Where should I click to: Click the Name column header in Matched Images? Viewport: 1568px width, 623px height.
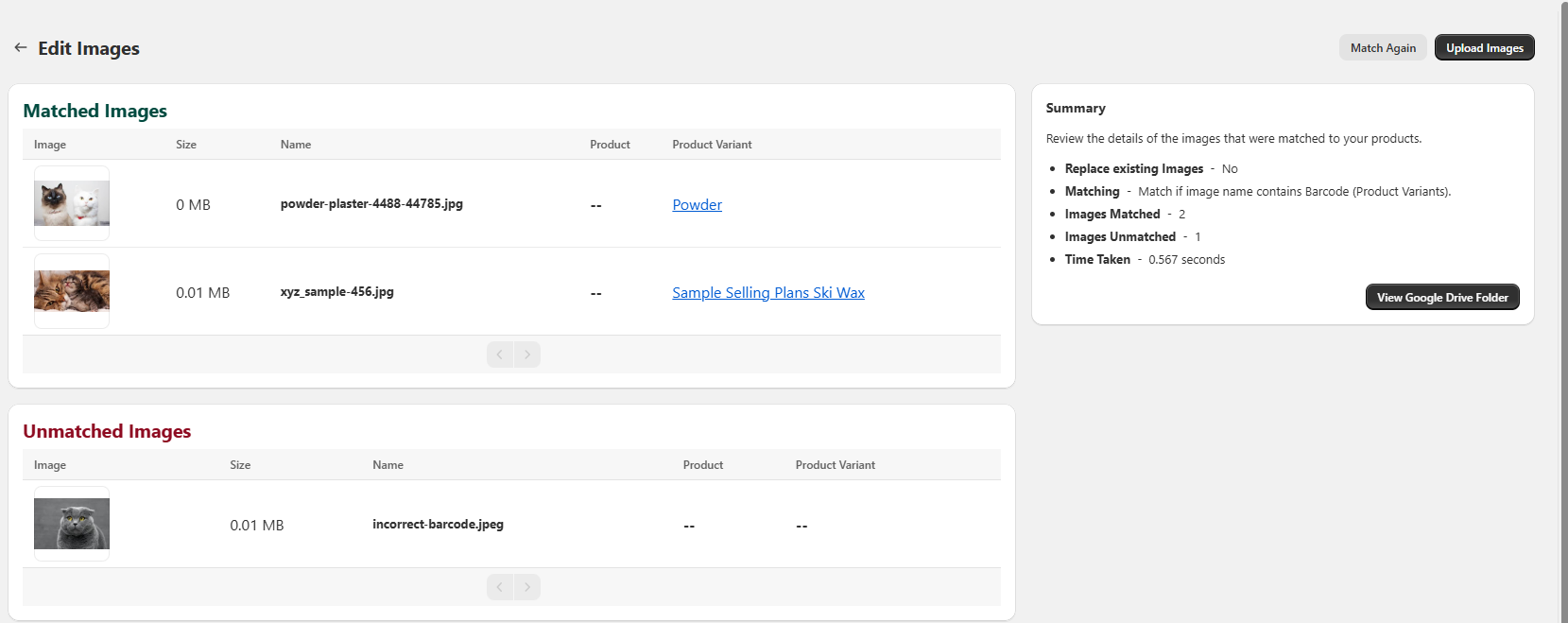coord(296,145)
